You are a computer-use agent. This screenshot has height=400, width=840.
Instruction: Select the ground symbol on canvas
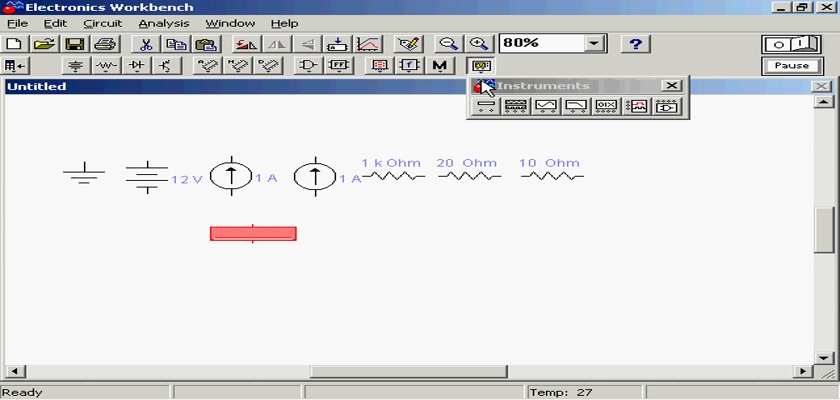[84, 173]
